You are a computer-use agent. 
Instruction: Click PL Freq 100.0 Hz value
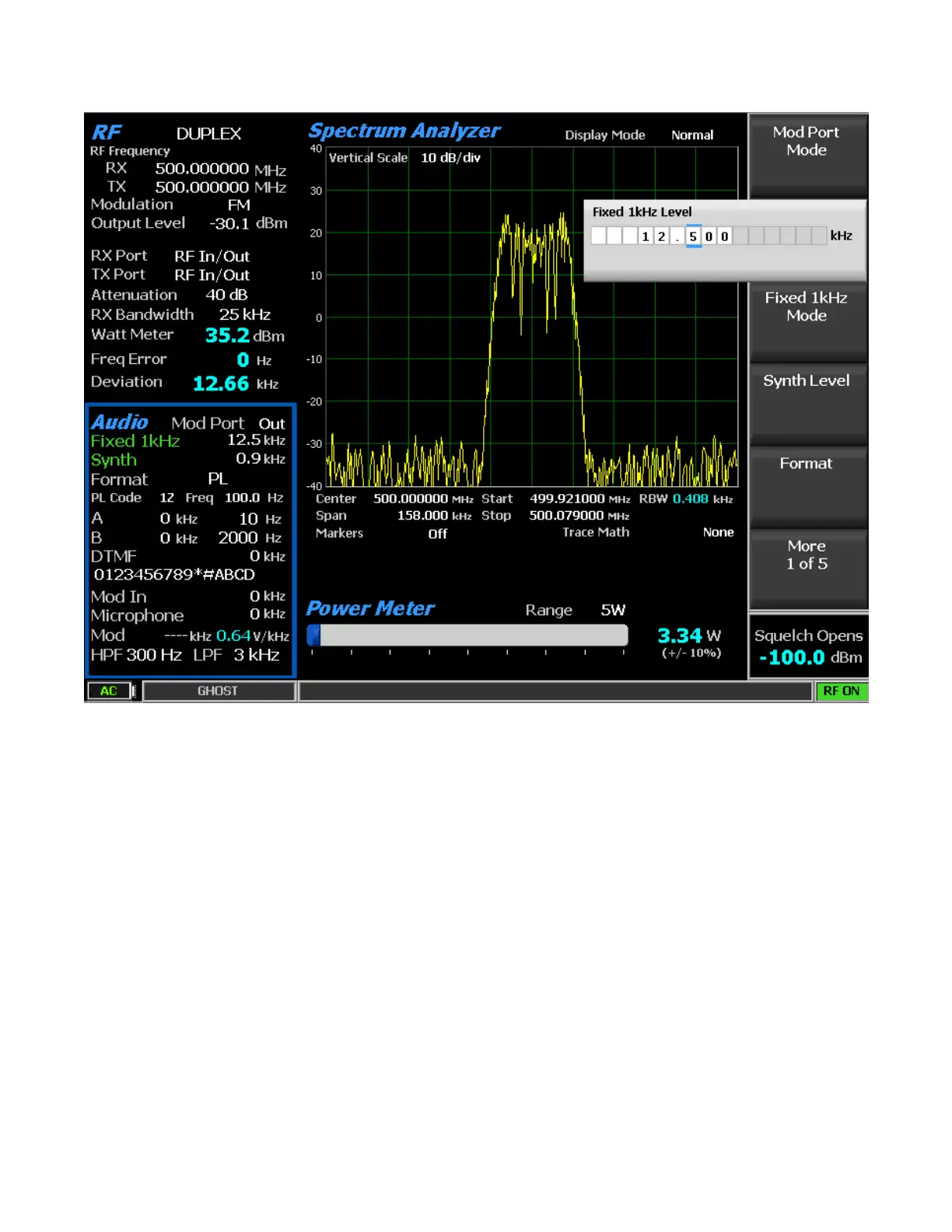254,498
